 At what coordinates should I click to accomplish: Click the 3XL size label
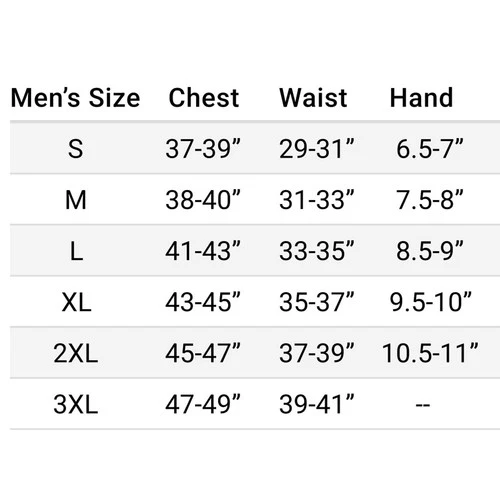pyautogui.click(x=76, y=405)
